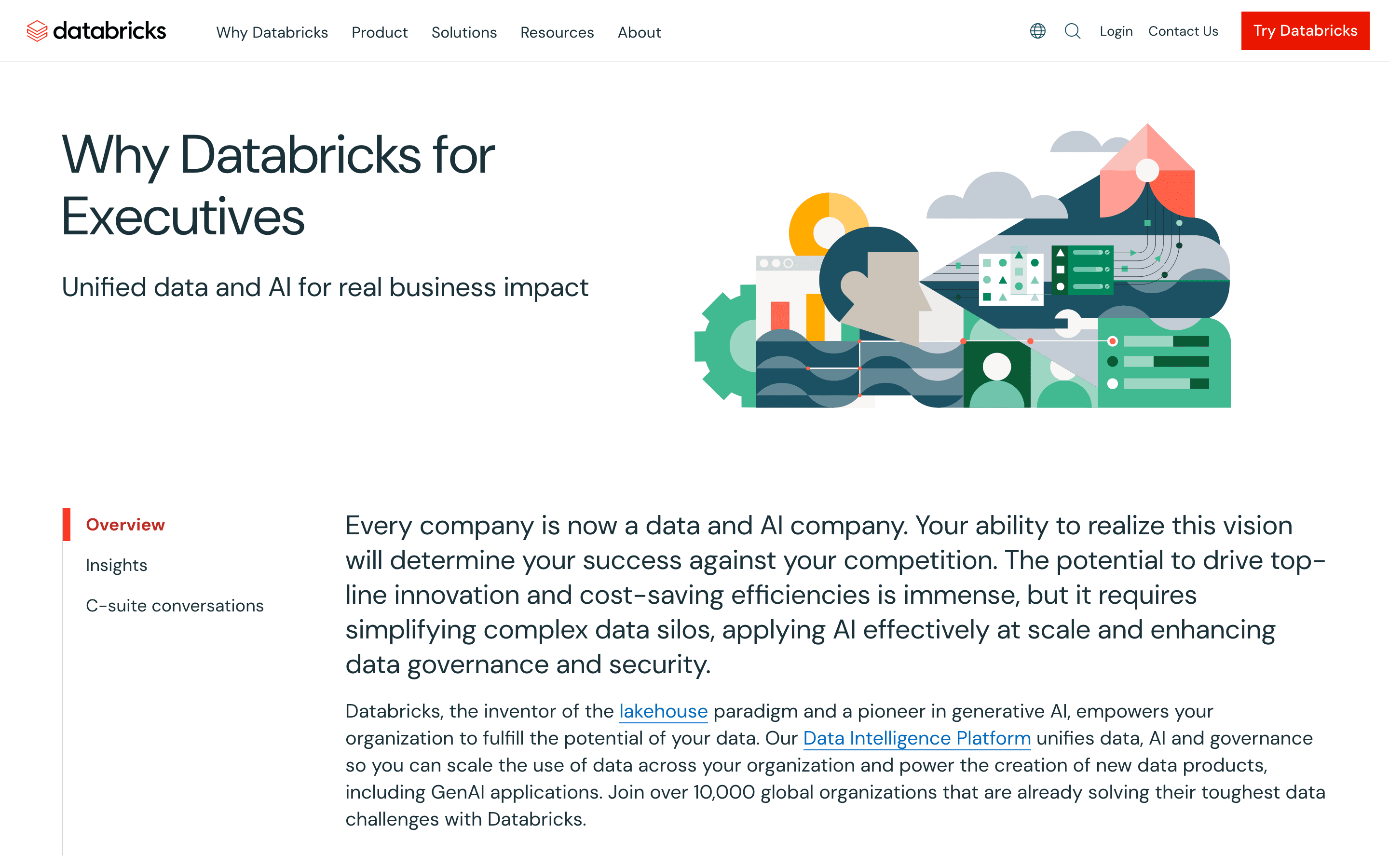Jump to Insights section
The height and width of the screenshot is (868, 1389).
(x=117, y=566)
